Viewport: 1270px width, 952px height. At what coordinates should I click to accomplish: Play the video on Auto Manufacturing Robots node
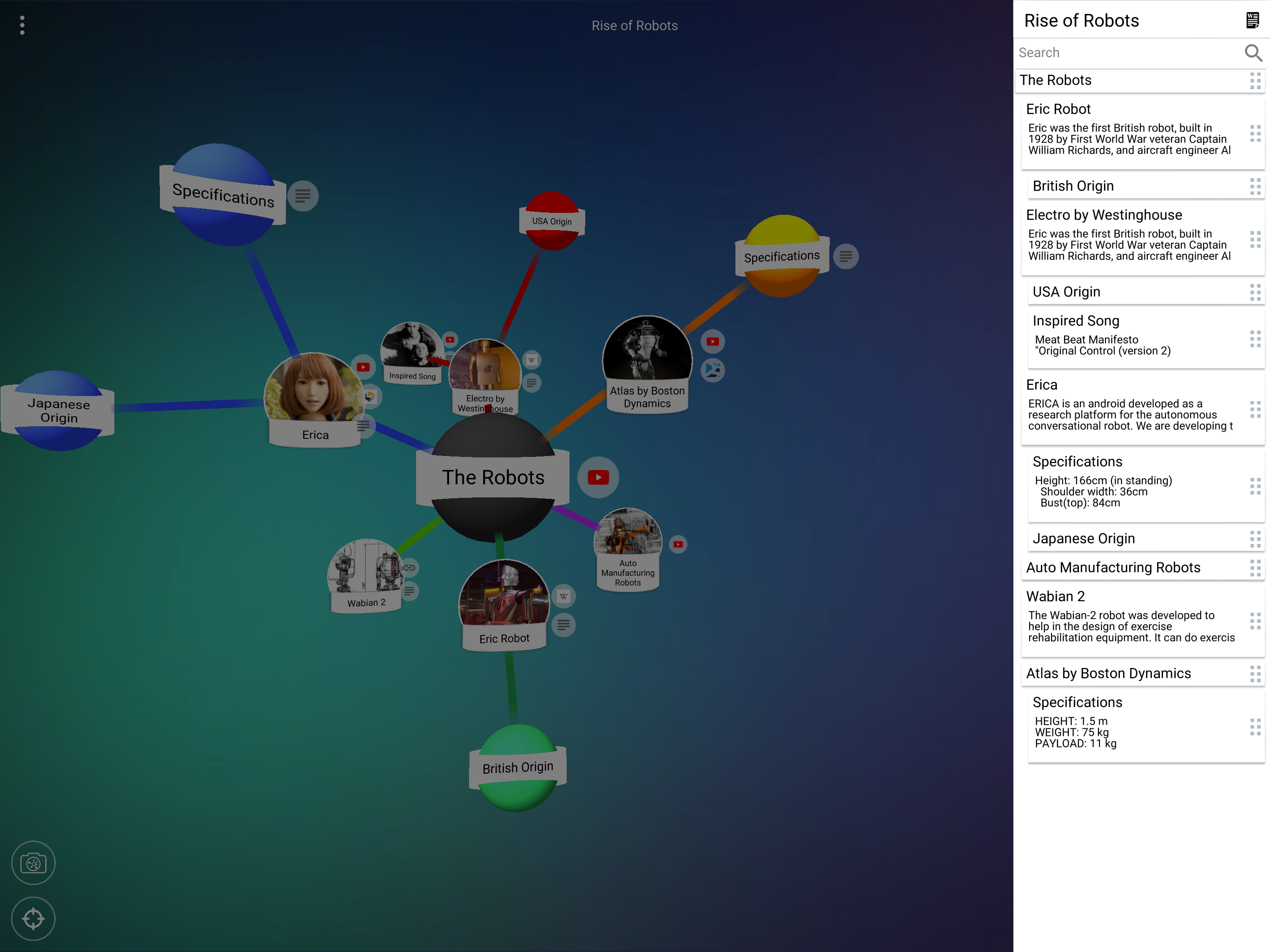678,544
